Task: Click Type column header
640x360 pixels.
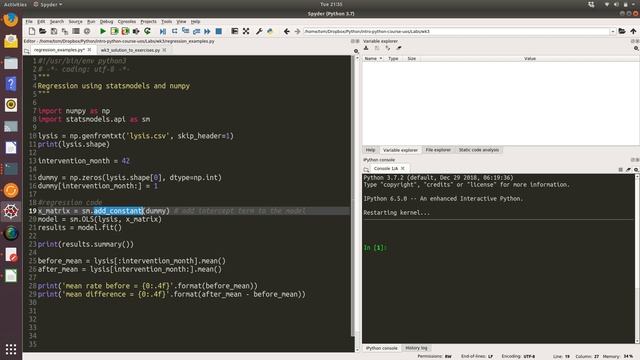Action: point(393,59)
